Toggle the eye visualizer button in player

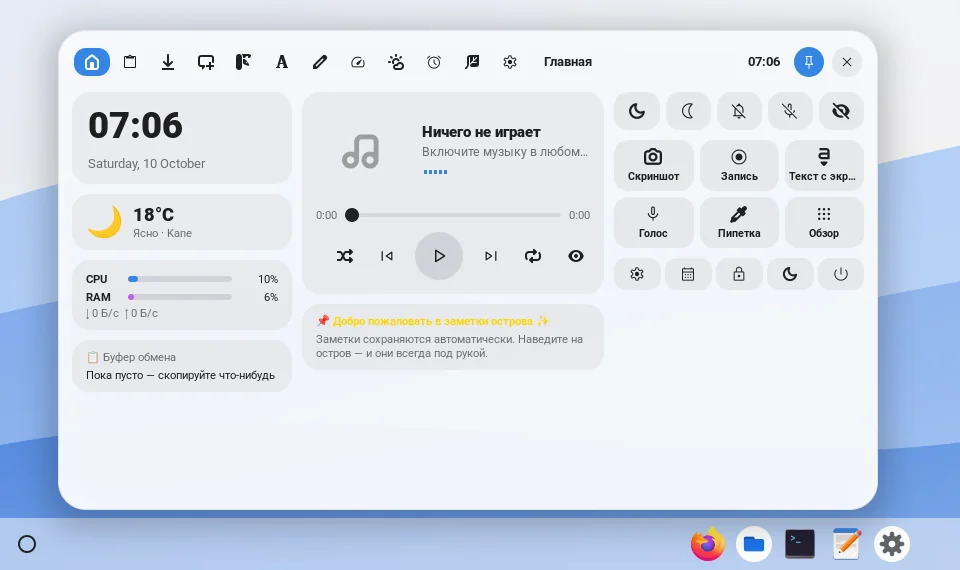pos(576,256)
